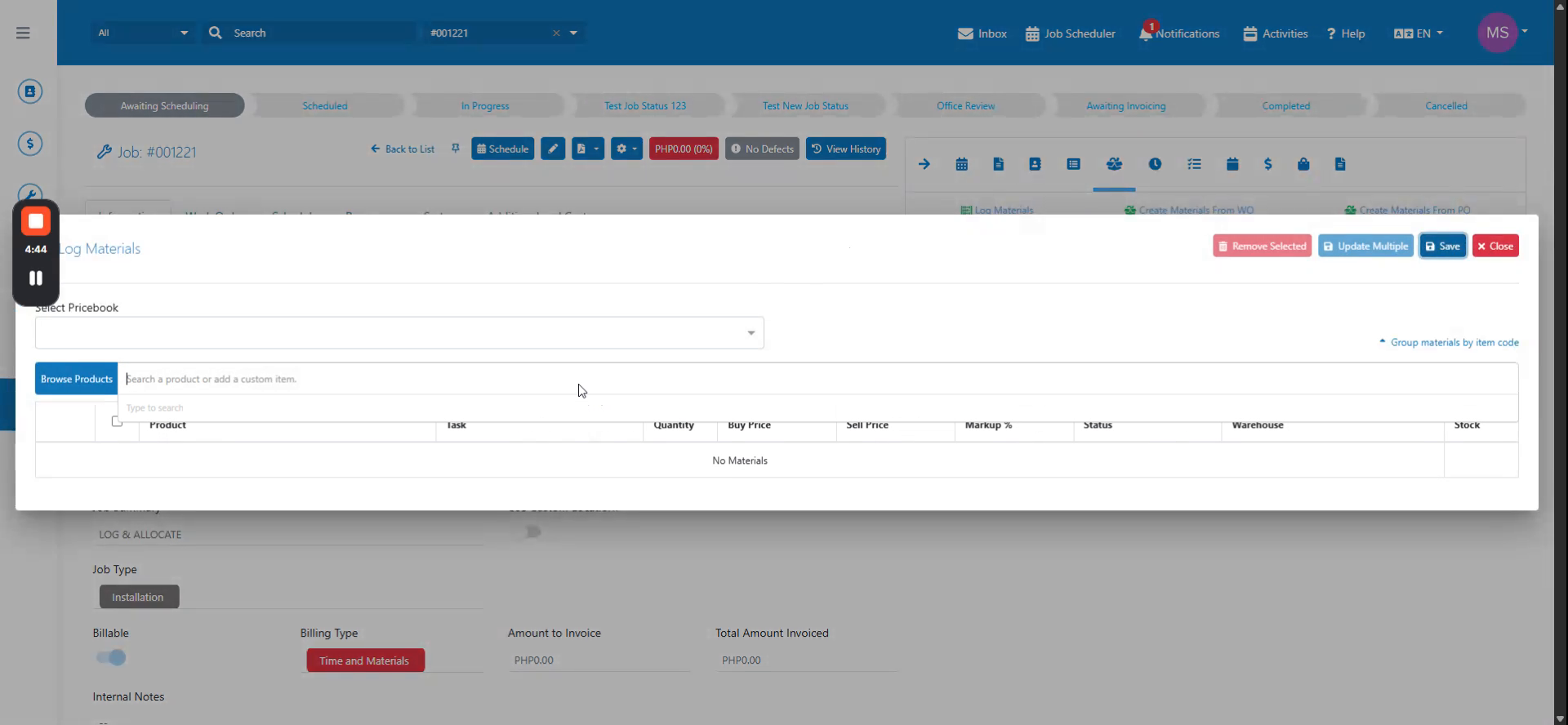Viewport: 1568px width, 725px height.
Task: Click the Time and Materials tag
Action: tap(365, 661)
